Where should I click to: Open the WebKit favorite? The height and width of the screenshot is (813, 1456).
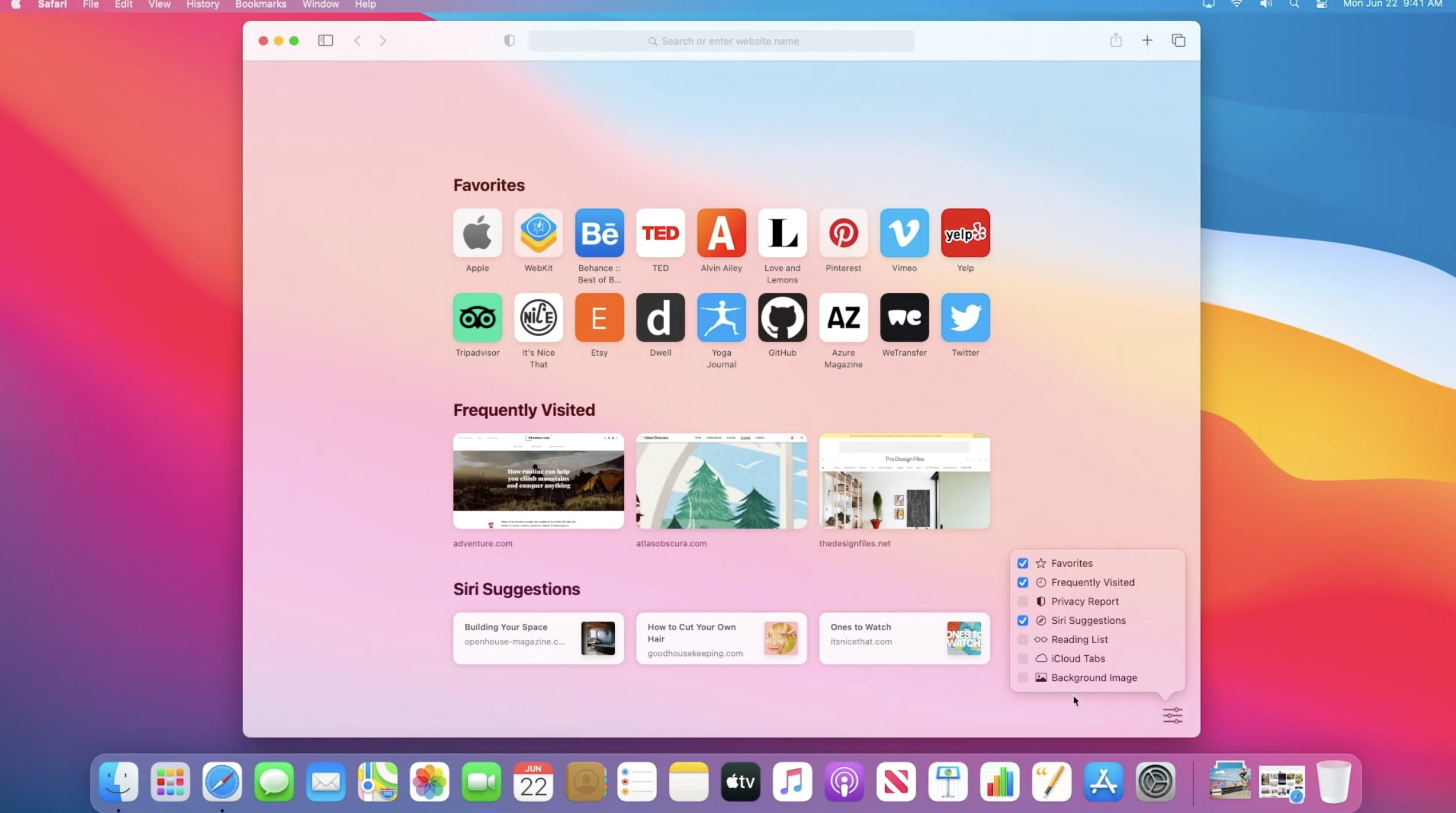pyautogui.click(x=538, y=233)
